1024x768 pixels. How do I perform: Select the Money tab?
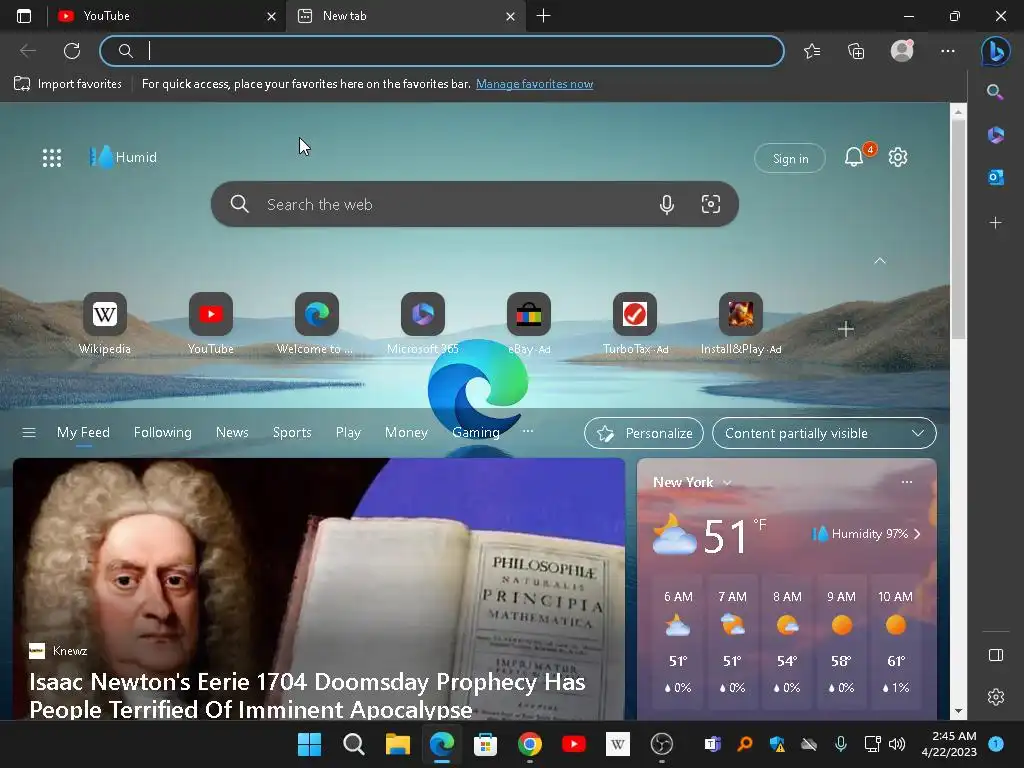(406, 432)
